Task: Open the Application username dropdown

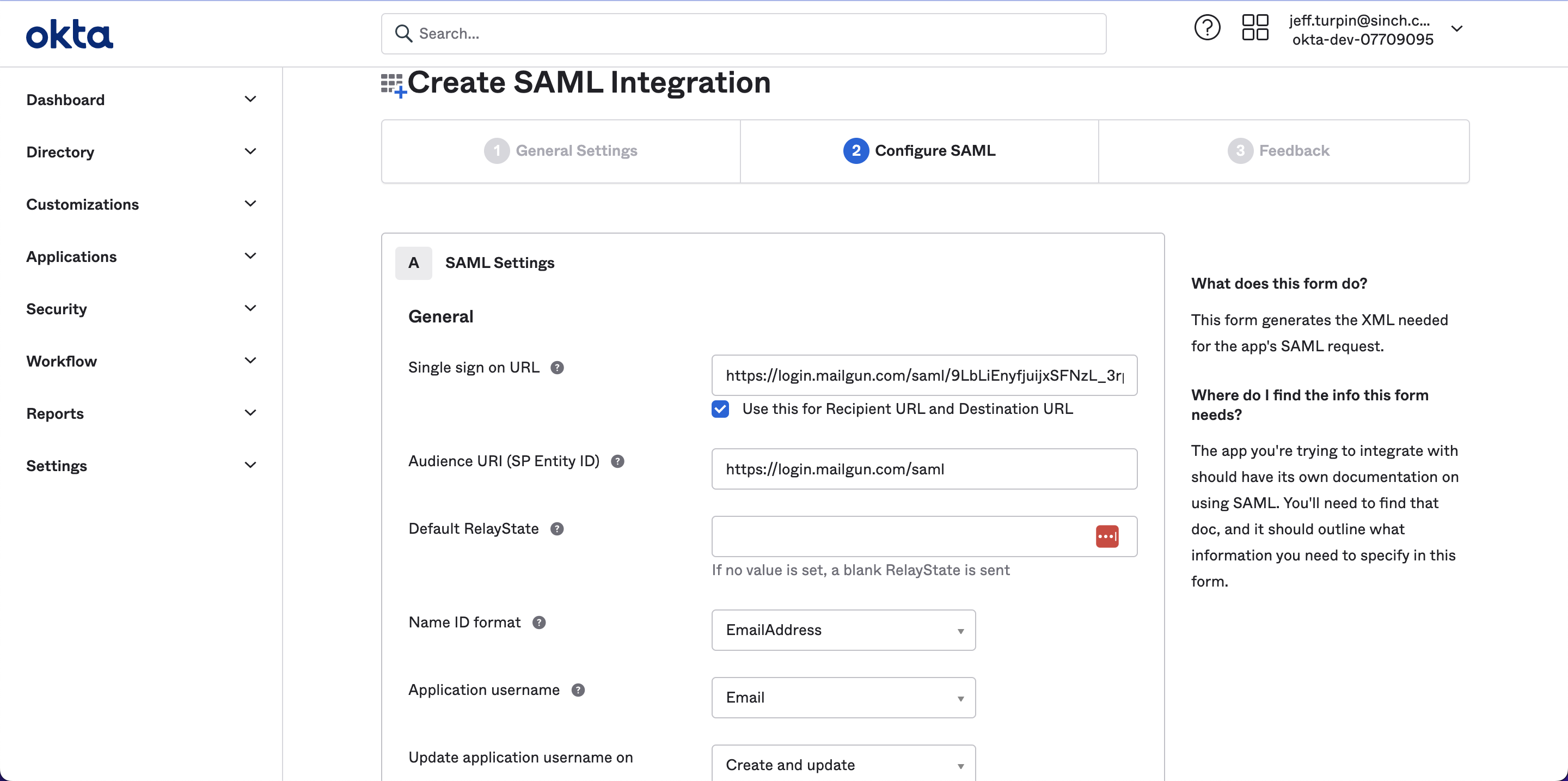Action: click(843, 698)
